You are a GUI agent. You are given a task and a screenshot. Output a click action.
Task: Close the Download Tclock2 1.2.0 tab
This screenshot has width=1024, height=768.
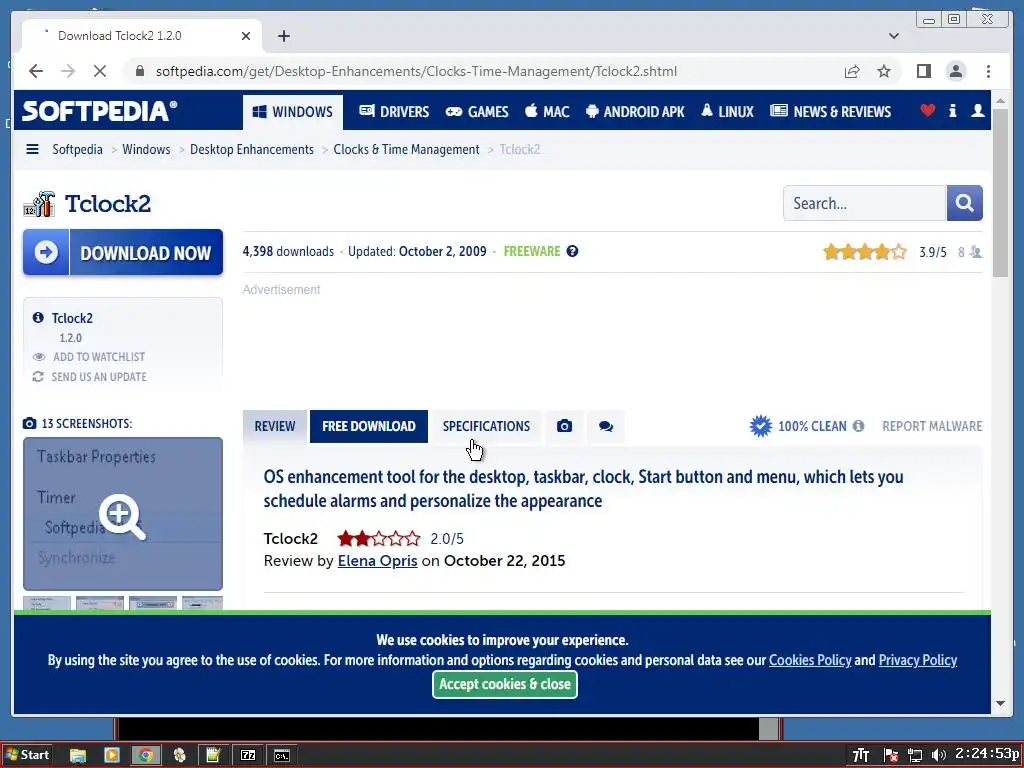246,36
